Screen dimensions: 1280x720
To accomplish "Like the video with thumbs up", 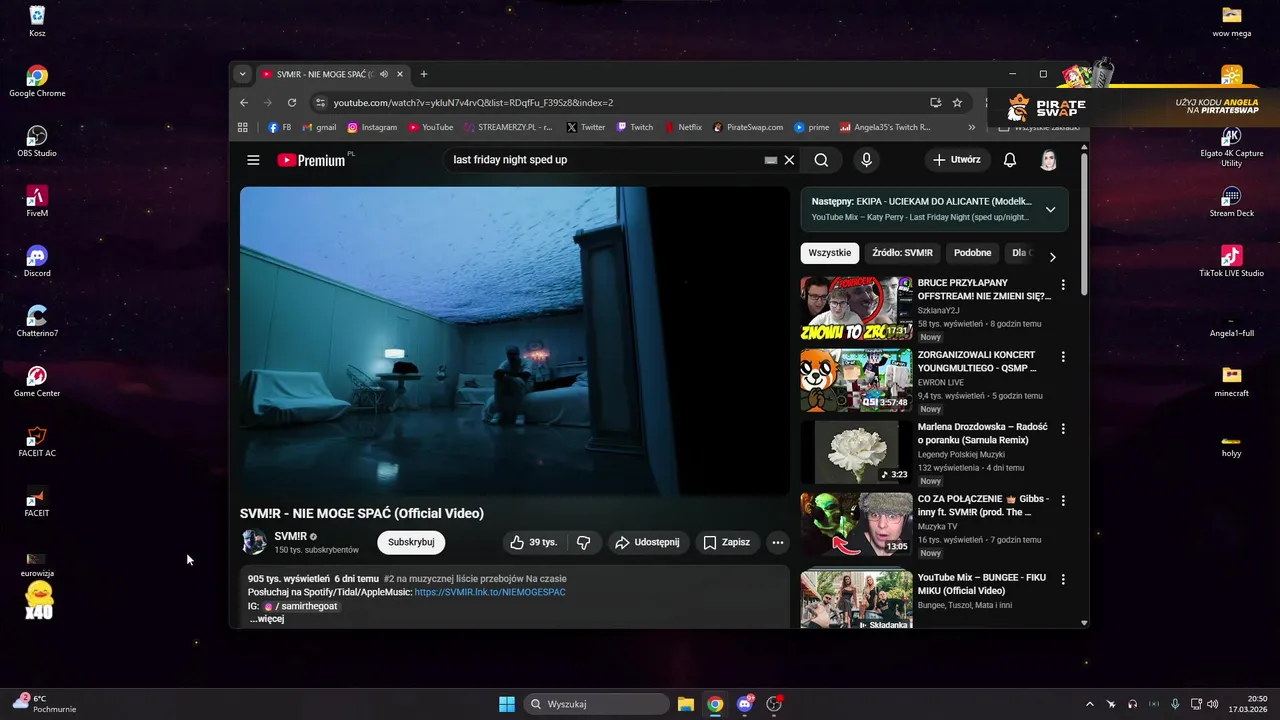I will coord(533,542).
